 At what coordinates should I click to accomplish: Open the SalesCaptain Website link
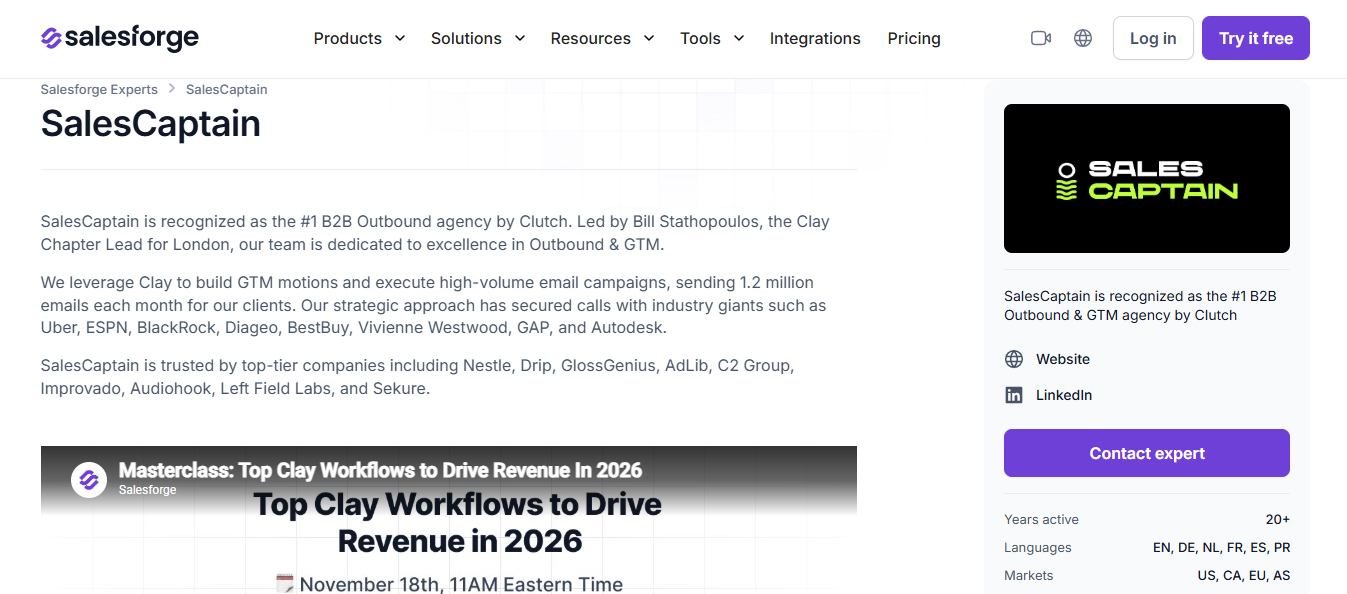tap(1063, 359)
